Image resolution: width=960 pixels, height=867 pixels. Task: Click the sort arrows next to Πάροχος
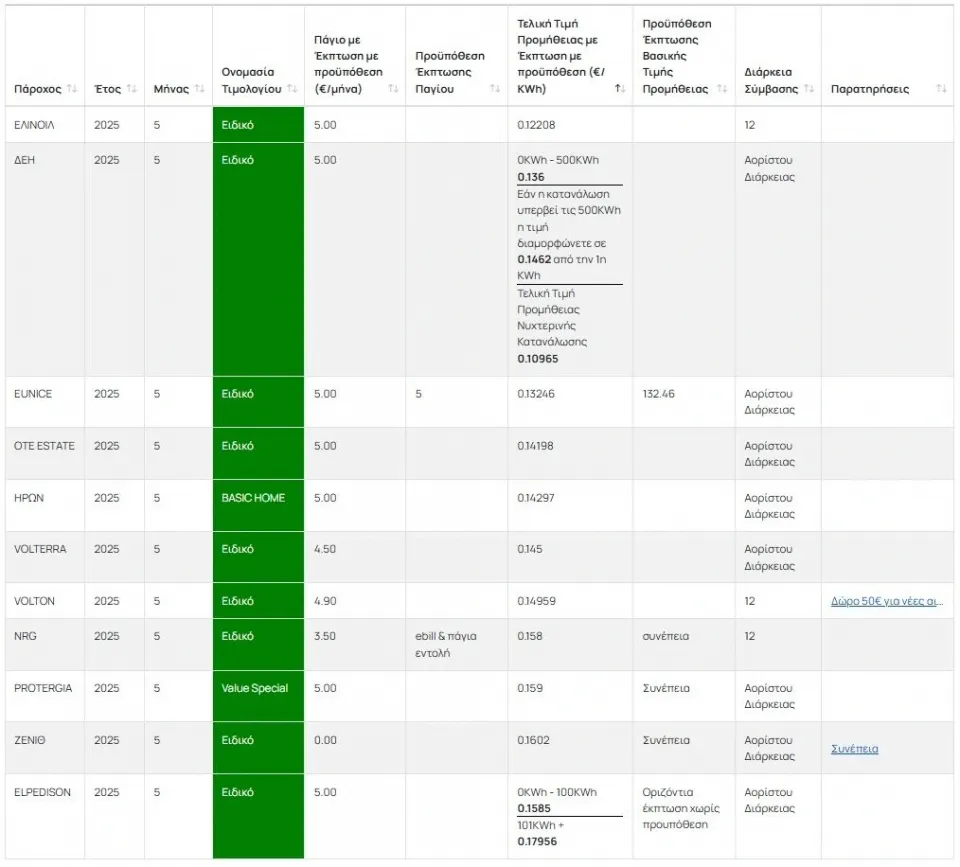coord(72,89)
